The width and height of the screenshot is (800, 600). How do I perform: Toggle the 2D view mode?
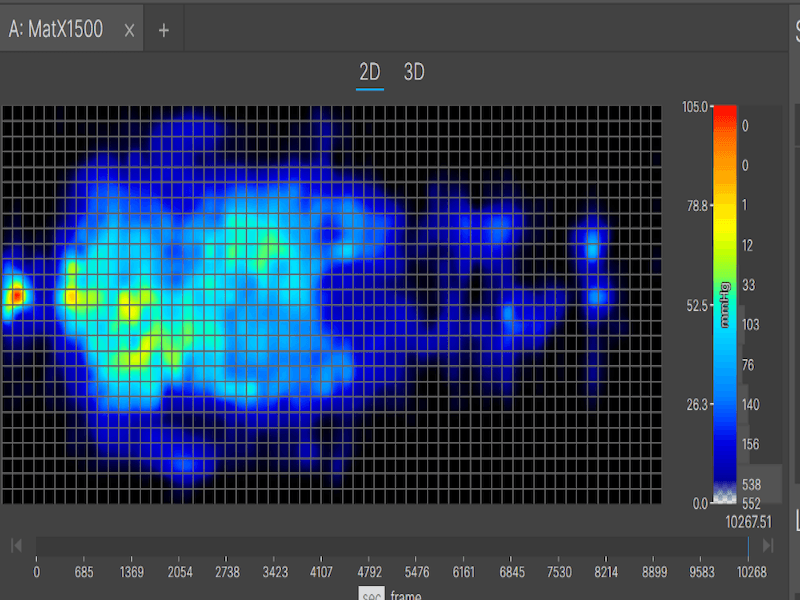coord(369,72)
